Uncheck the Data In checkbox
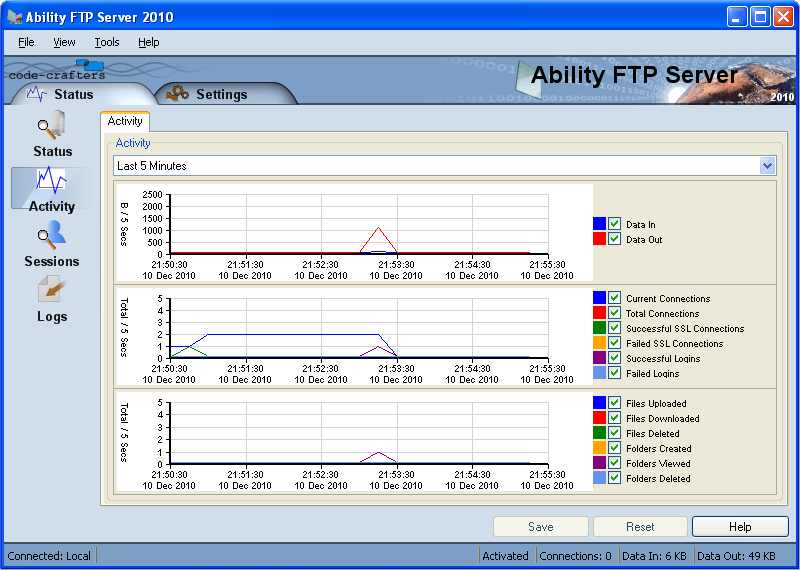 pyautogui.click(x=614, y=224)
